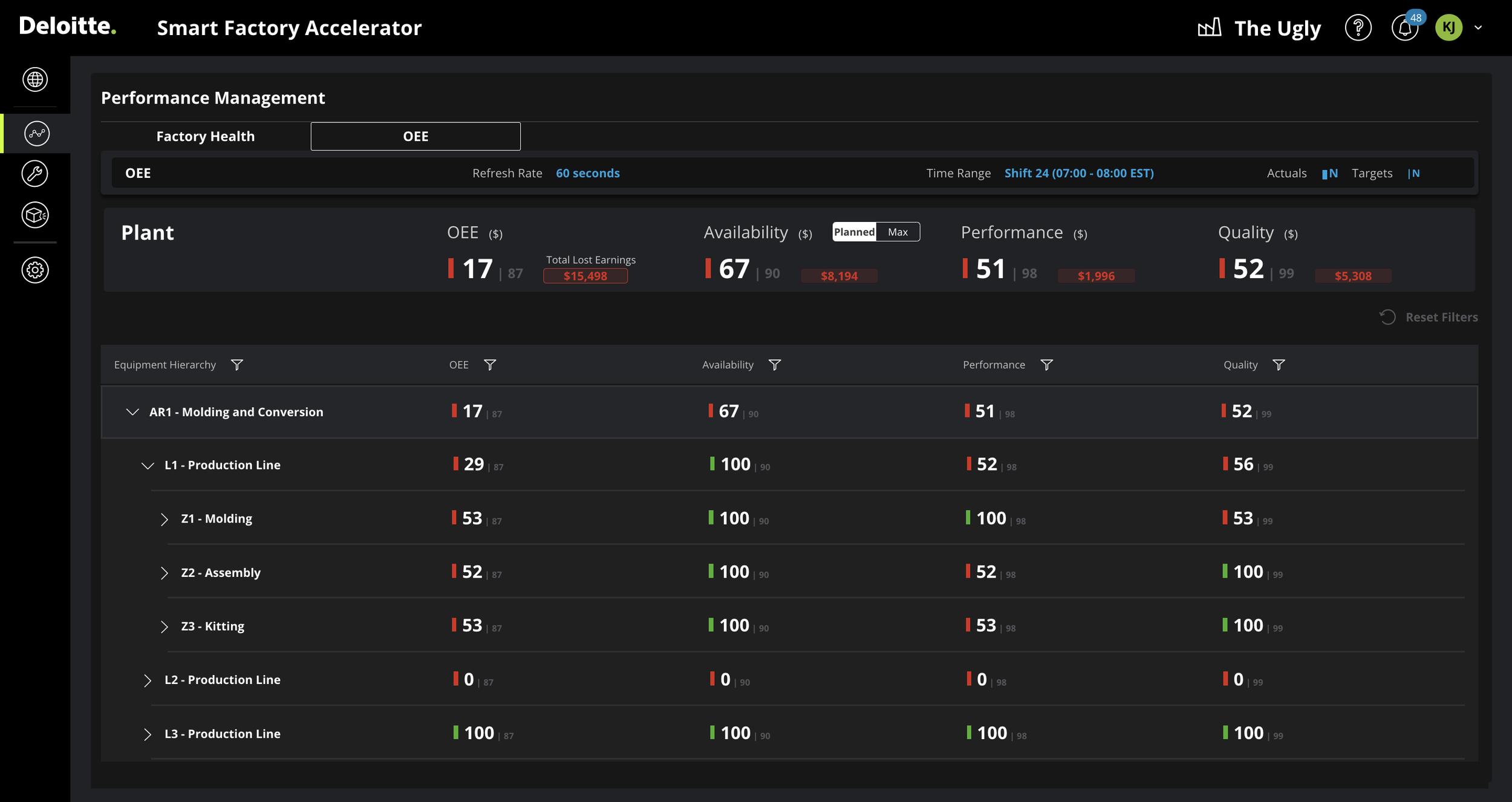The image size is (1512, 802).
Task: Expand the Z1 - Molding row
Action: 164,519
